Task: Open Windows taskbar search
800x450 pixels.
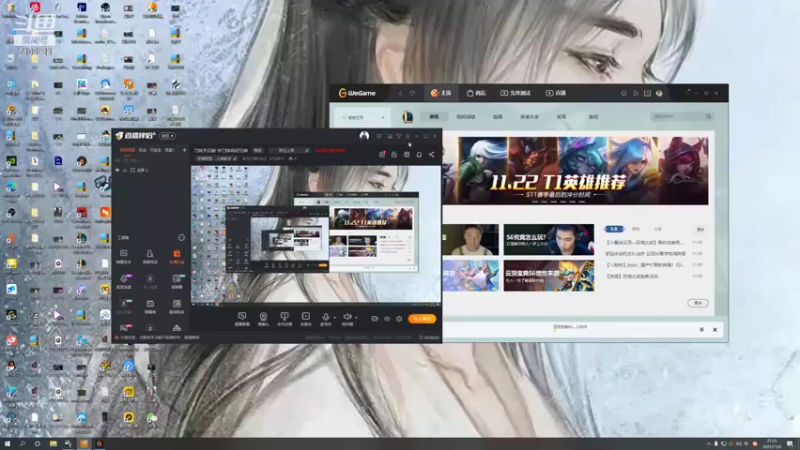Action: 22,444
